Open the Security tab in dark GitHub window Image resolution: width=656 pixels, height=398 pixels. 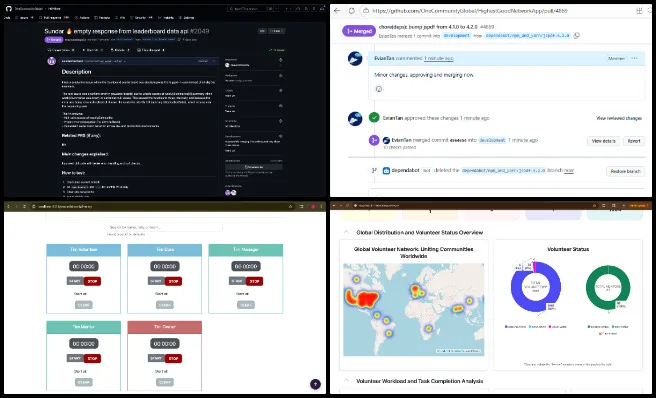point(140,18)
